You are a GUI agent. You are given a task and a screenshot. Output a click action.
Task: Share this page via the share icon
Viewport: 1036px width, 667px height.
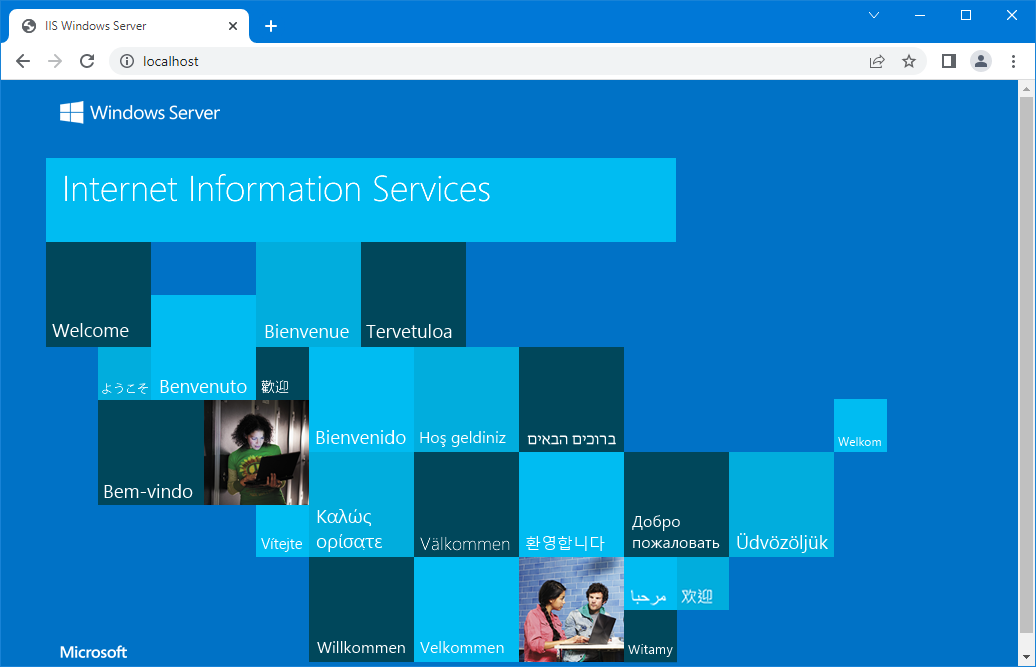click(x=877, y=61)
